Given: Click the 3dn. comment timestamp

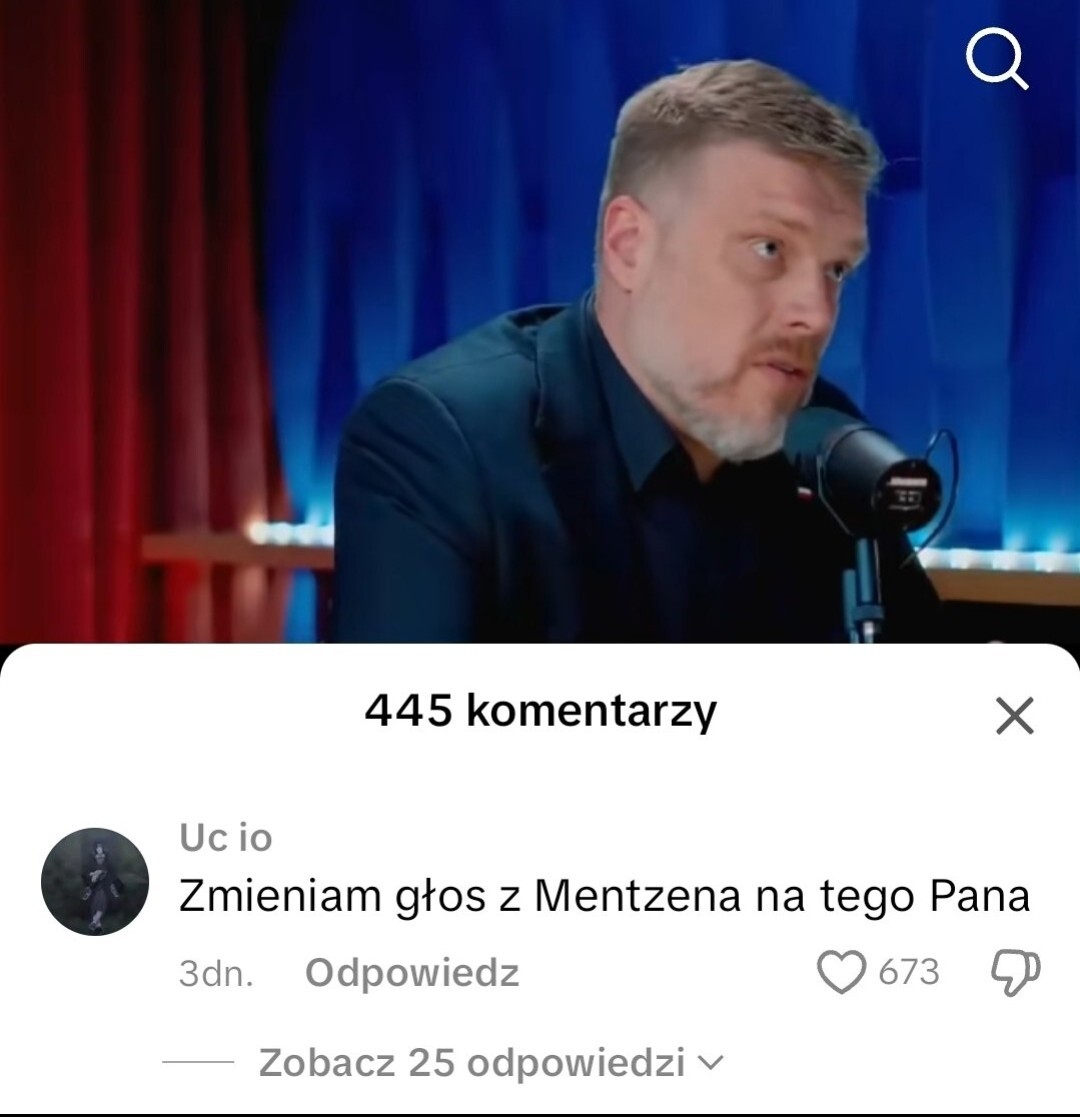Looking at the screenshot, I should pos(216,973).
